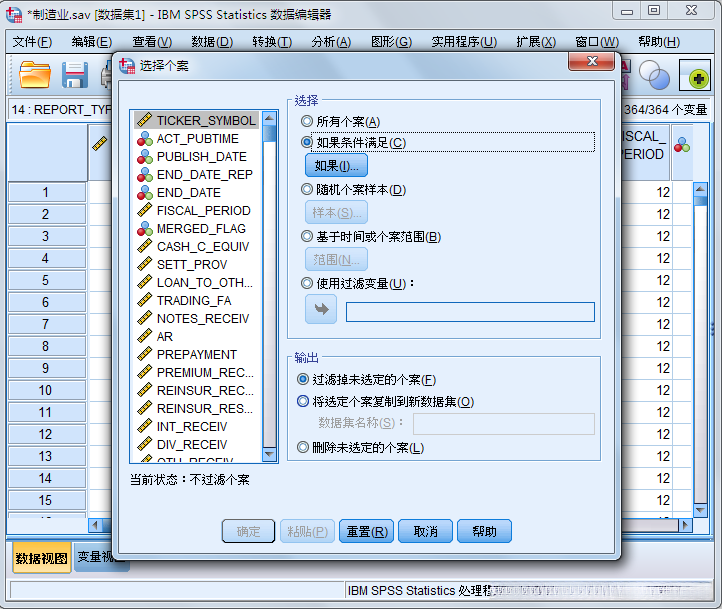The height and width of the screenshot is (609, 722).
Task: Select CASH_C_EQUIV variable in the list
Action: click(197, 246)
